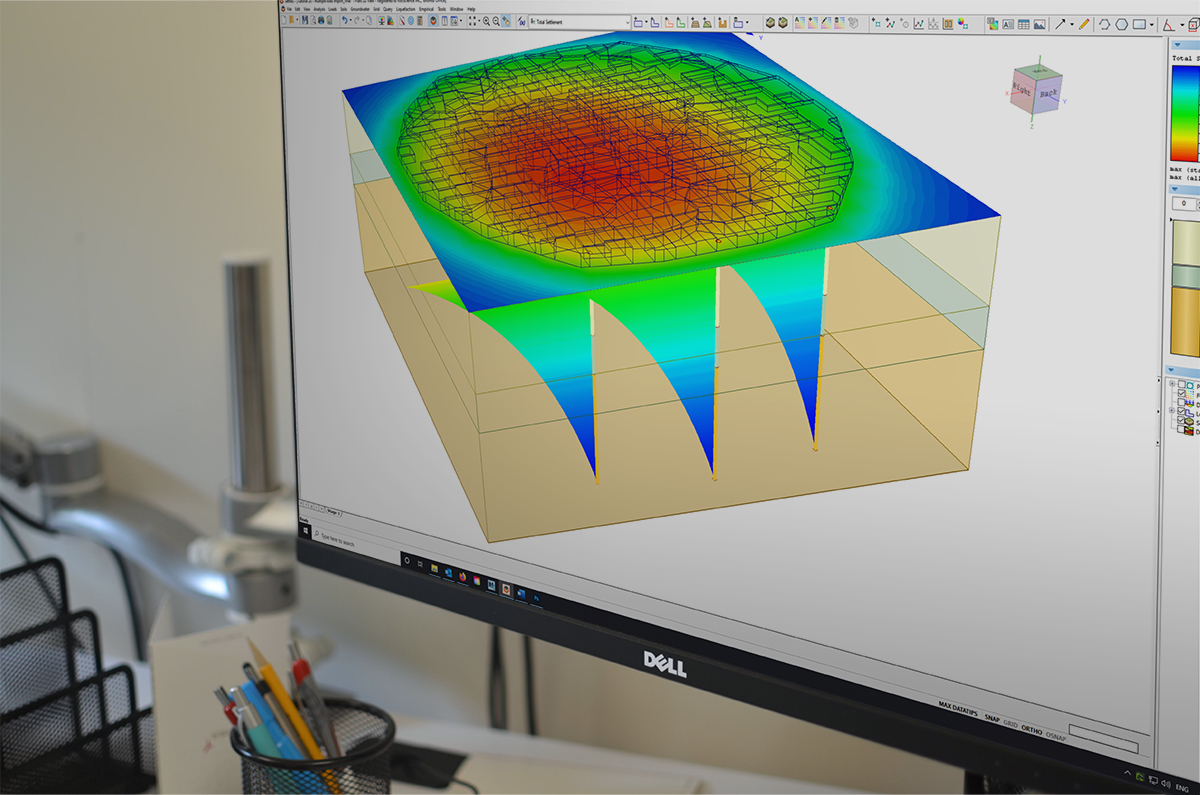Open the Loads menu
This screenshot has width=1200, height=795.
[331, 9]
